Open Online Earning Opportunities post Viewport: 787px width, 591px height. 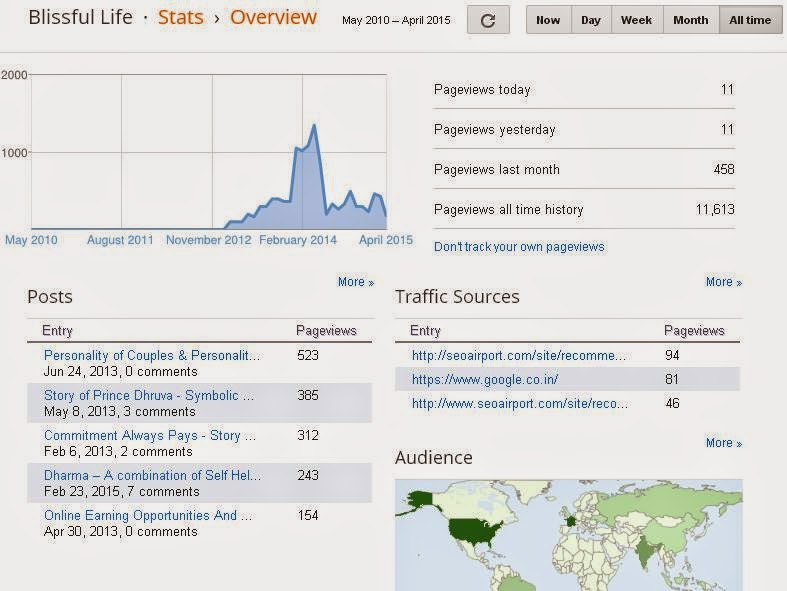(x=148, y=516)
